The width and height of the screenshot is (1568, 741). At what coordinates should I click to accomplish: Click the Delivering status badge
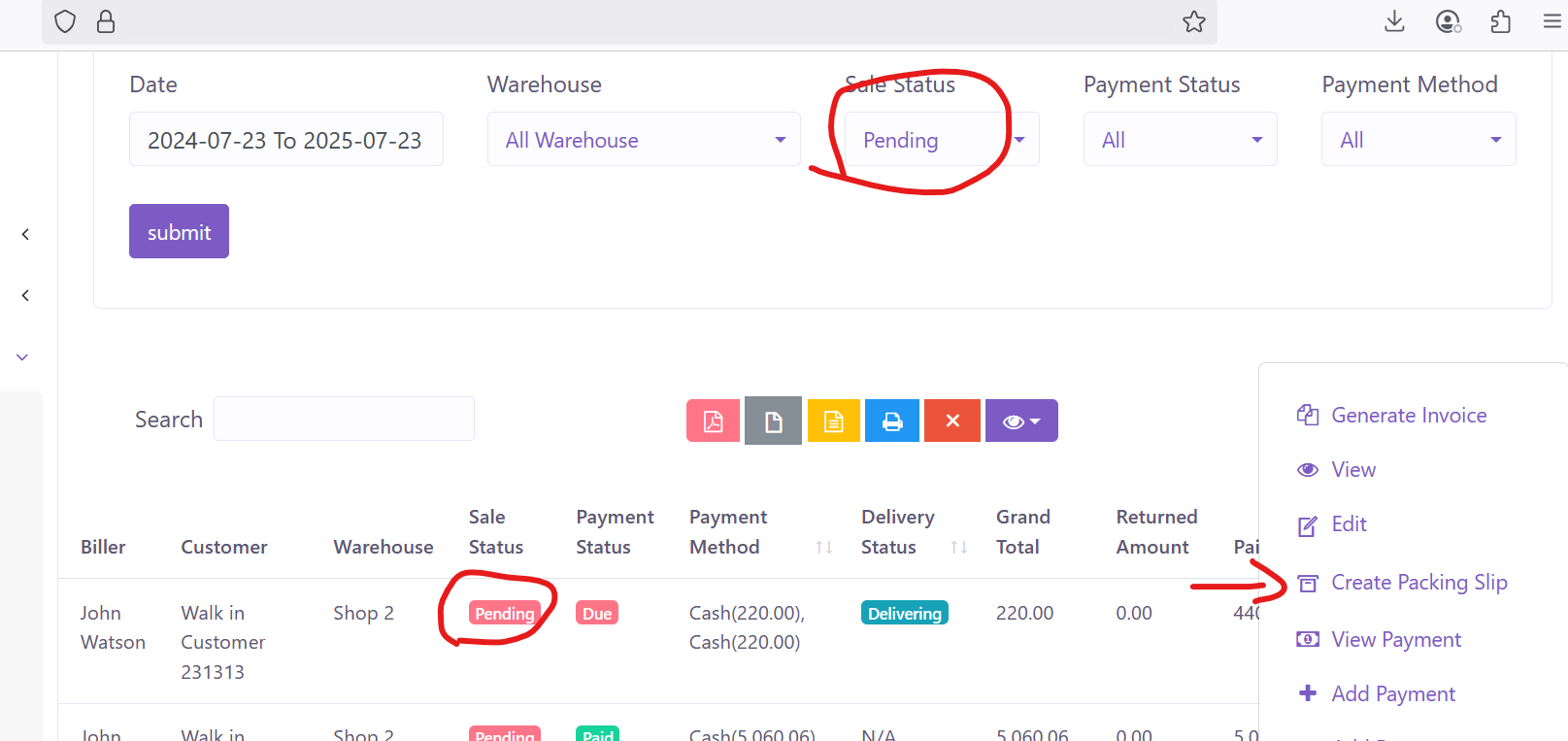(904, 614)
